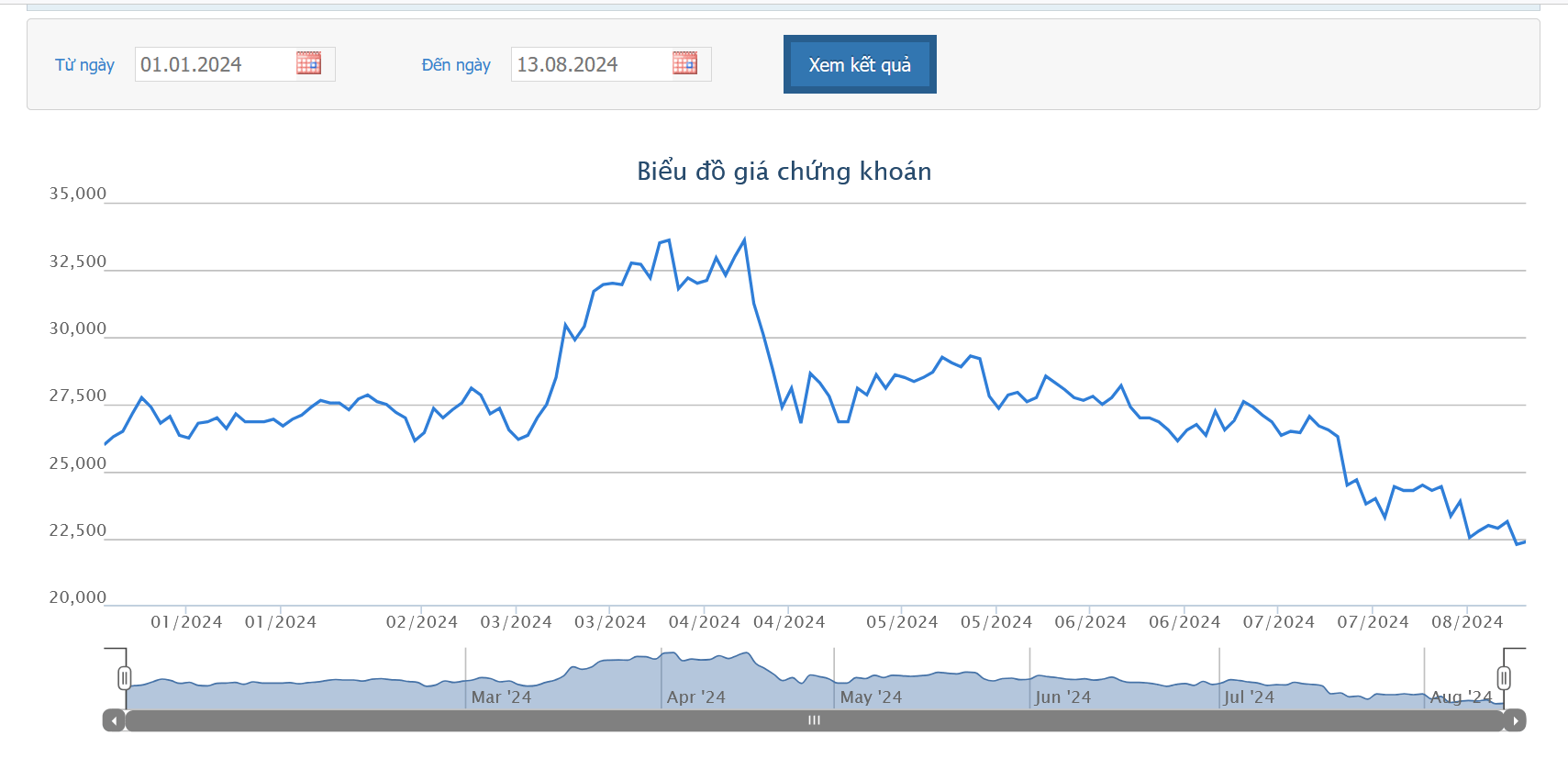Viewport: 1568px width, 758px height.
Task: Click the last data point of price line
Action: tap(1524, 541)
